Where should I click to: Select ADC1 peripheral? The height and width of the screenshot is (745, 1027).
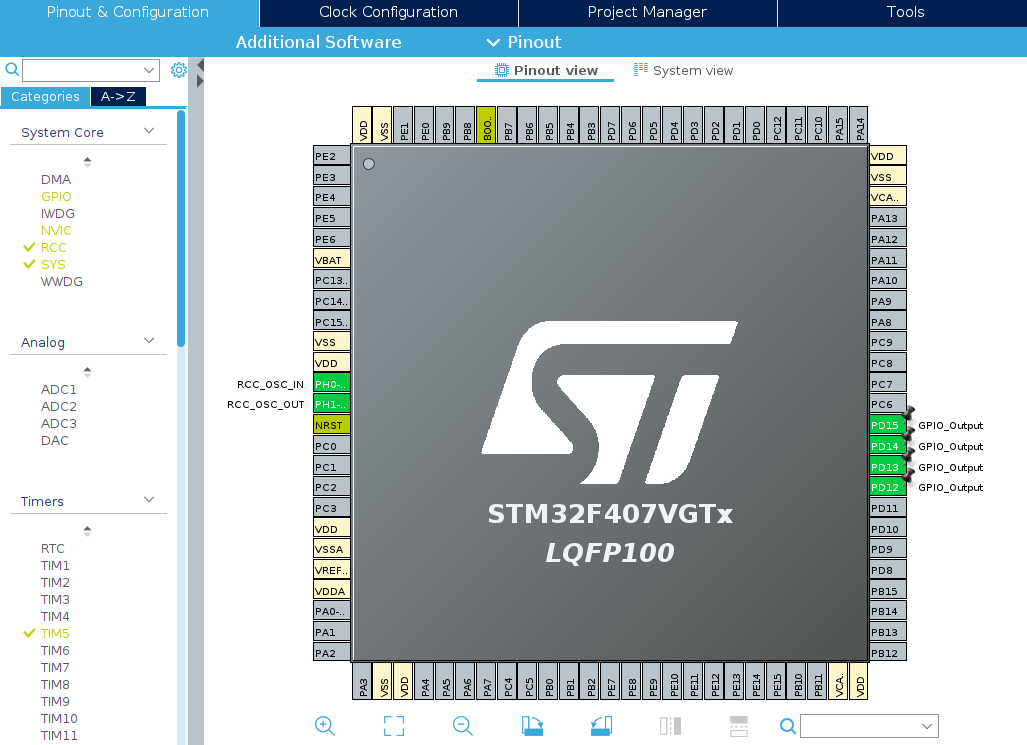(59, 389)
